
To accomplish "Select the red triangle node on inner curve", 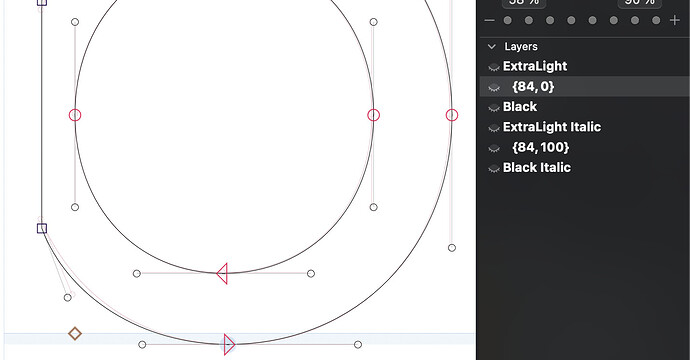I will point(222,273).
